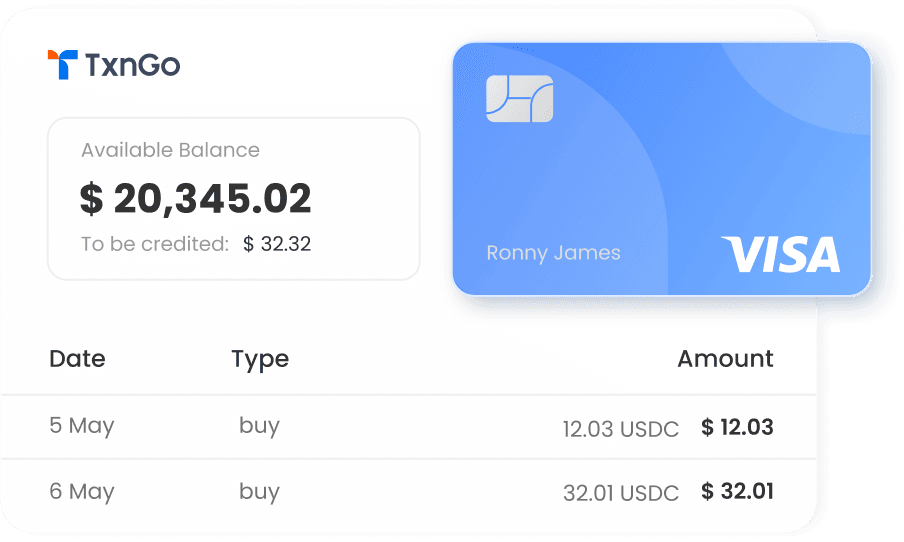
Task: Click the TxnGo logo icon
Action: pos(62,65)
